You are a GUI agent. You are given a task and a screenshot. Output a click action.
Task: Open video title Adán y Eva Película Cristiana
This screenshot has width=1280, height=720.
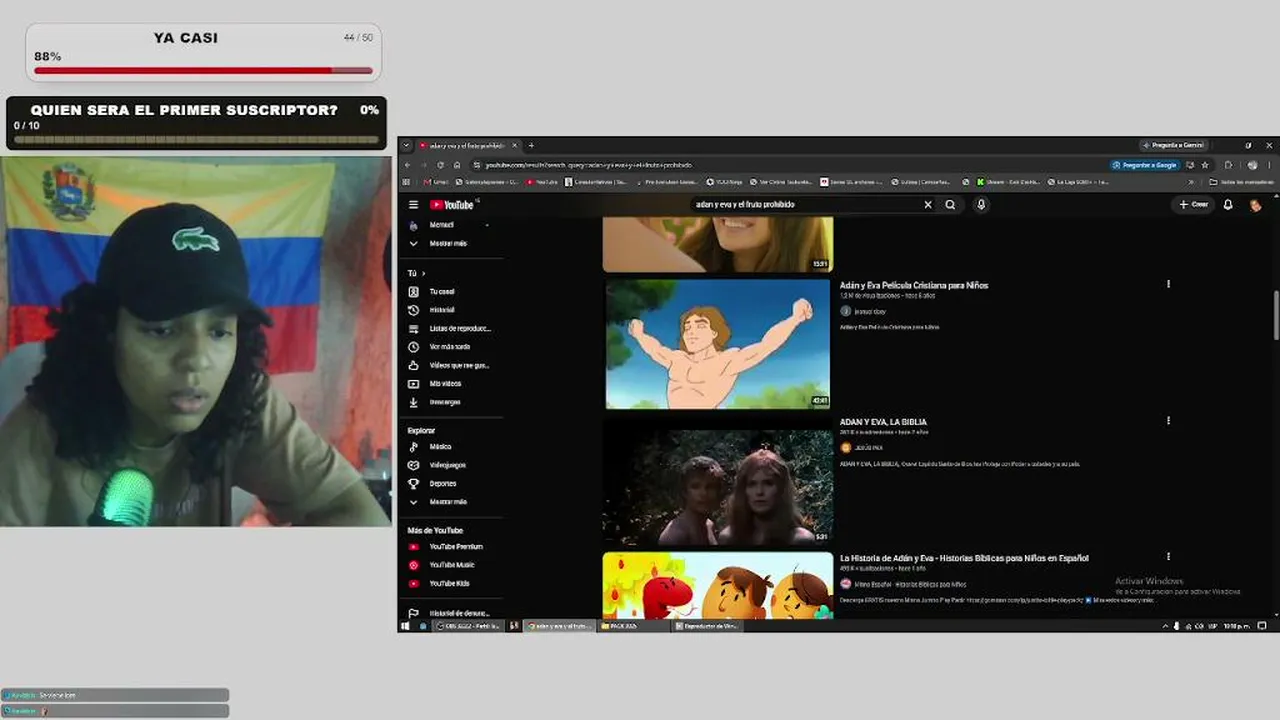(914, 286)
